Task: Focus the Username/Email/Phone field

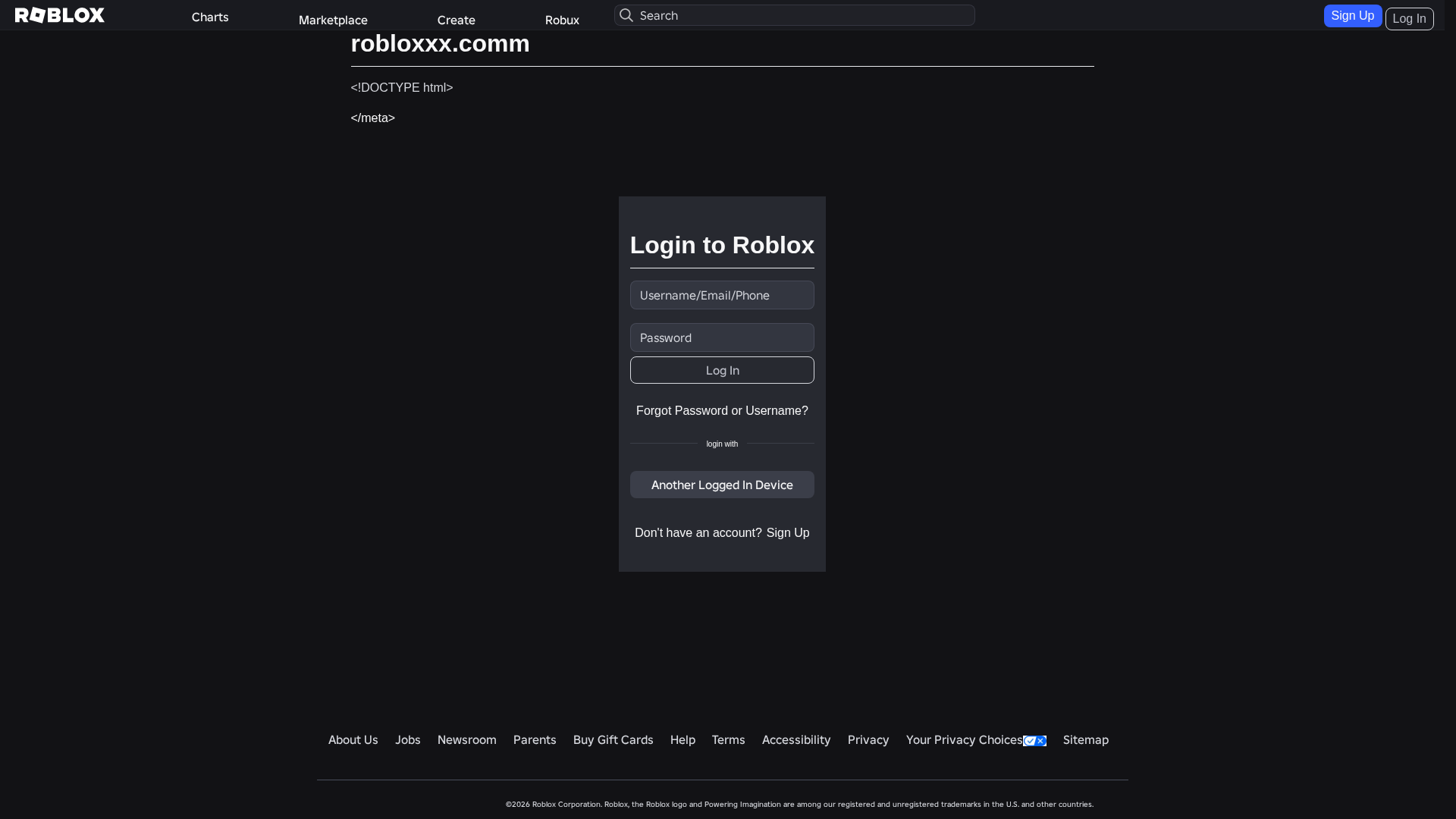Action: pyautogui.click(x=722, y=295)
